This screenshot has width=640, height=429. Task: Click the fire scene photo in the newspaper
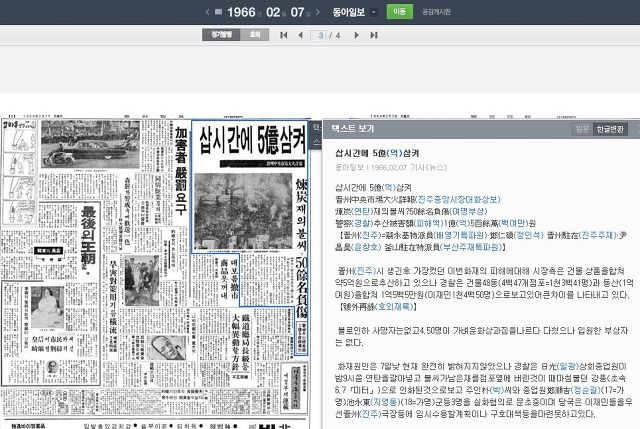pyautogui.click(x=243, y=211)
